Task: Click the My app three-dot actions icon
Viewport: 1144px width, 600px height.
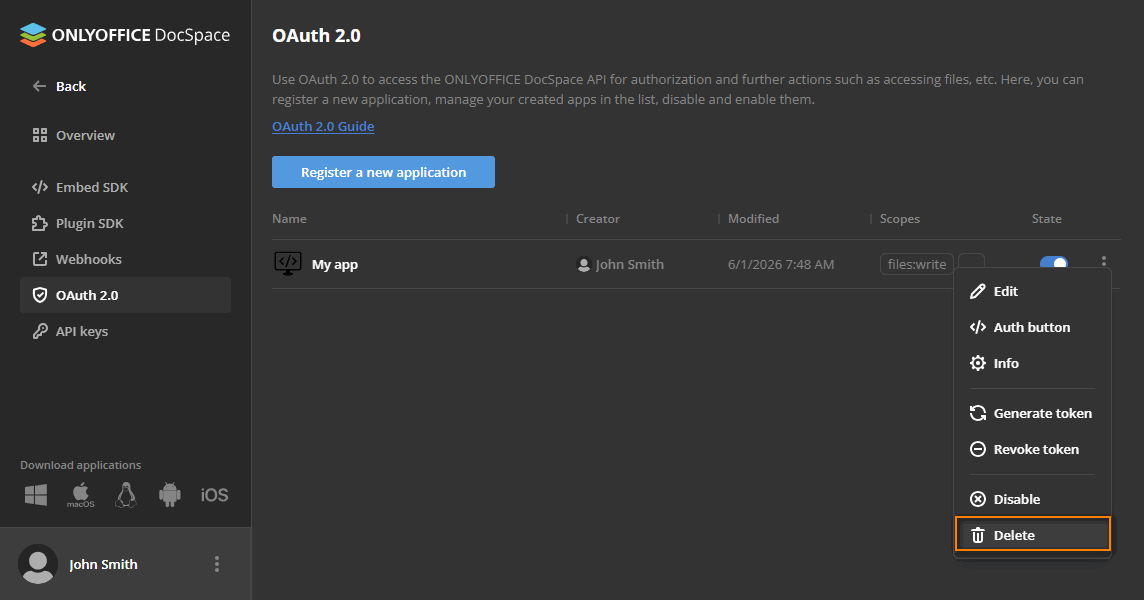Action: [x=1103, y=261]
